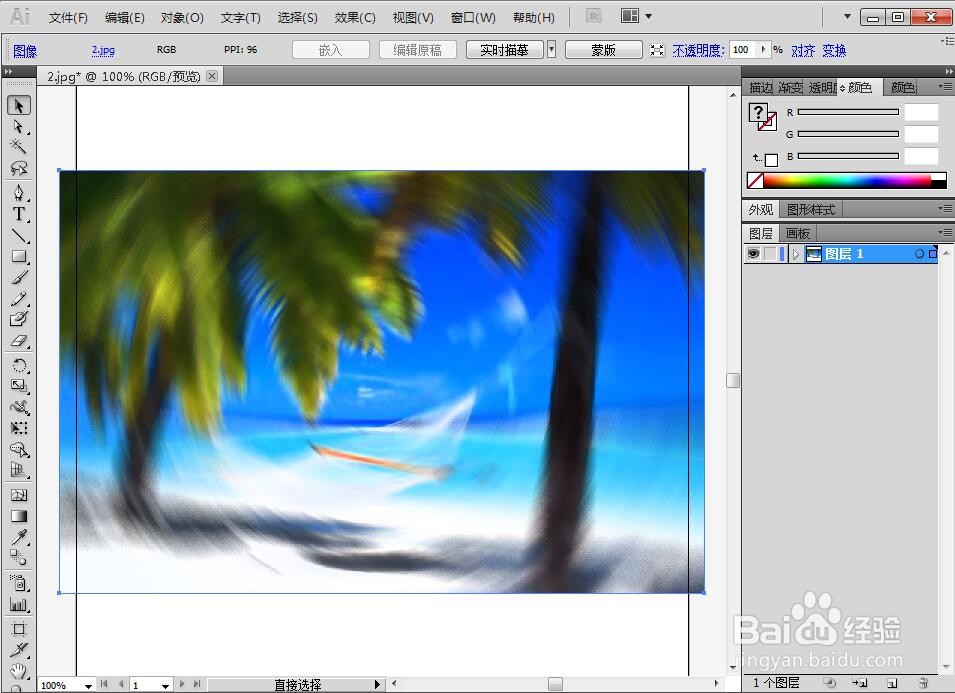
Task: Select the Blend tool
Action: [x=19, y=557]
